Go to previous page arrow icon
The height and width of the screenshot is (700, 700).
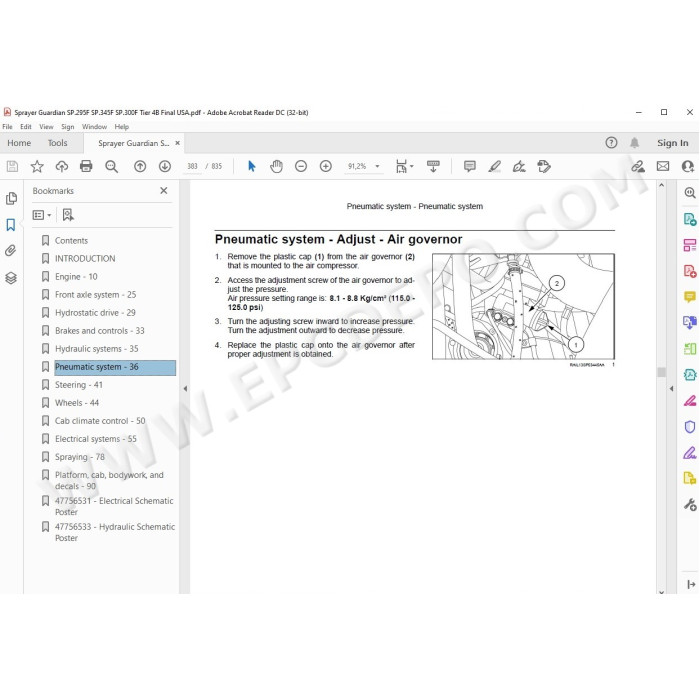click(x=140, y=167)
